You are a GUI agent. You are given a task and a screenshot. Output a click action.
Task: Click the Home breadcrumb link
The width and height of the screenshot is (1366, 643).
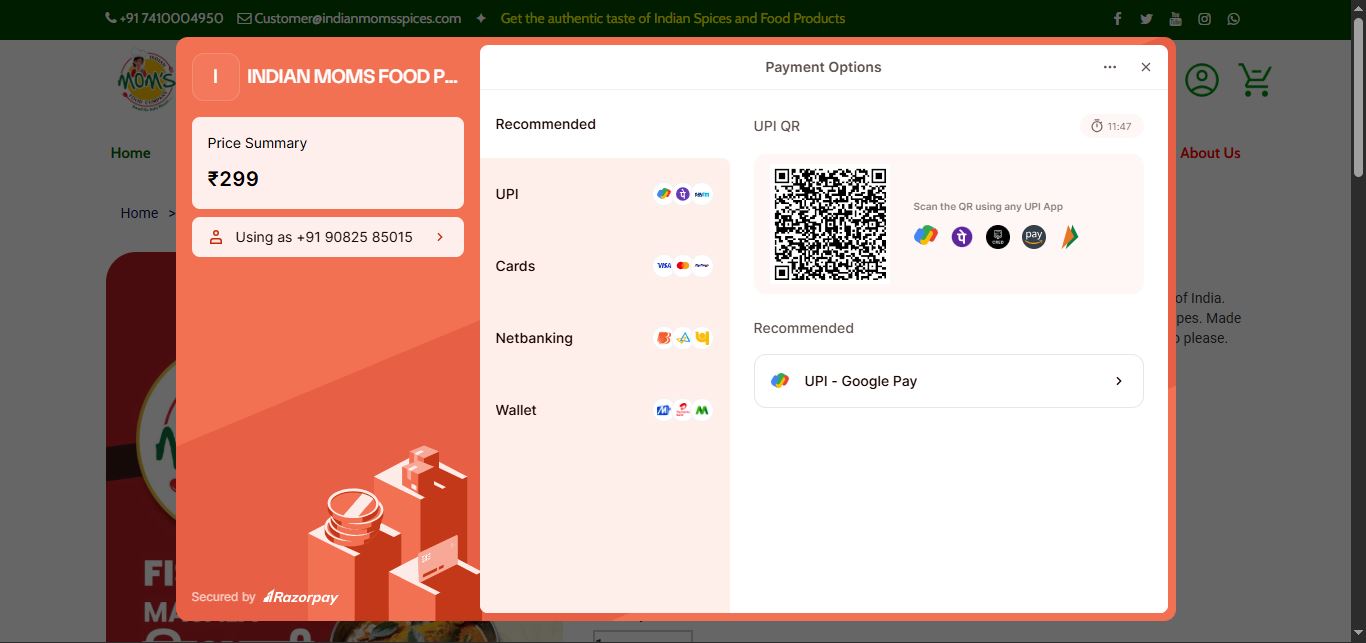139,213
